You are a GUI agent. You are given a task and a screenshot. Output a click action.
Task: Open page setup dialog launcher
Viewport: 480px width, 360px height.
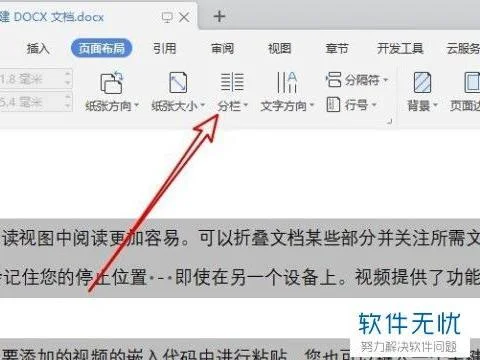(390, 122)
